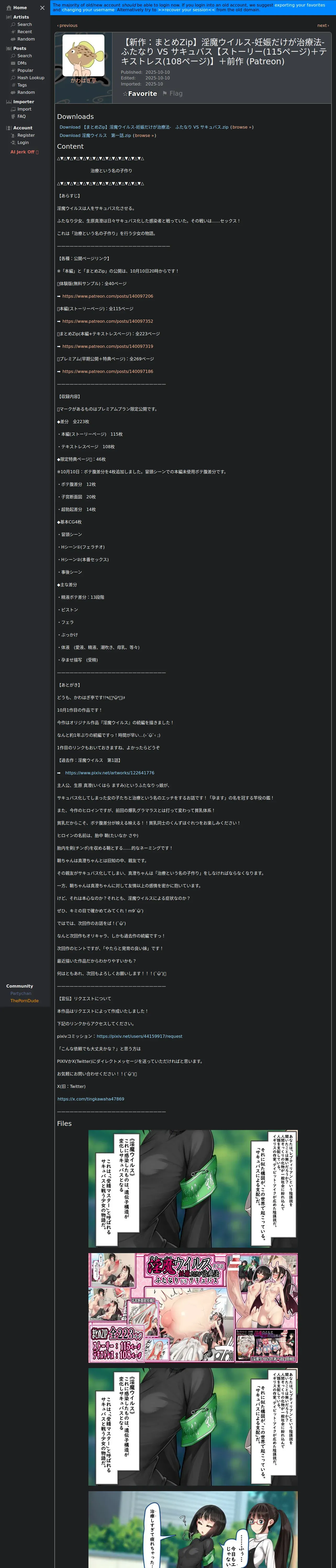Open patreon post 140097319 link
The height and width of the screenshot is (1568, 336).
107,346
